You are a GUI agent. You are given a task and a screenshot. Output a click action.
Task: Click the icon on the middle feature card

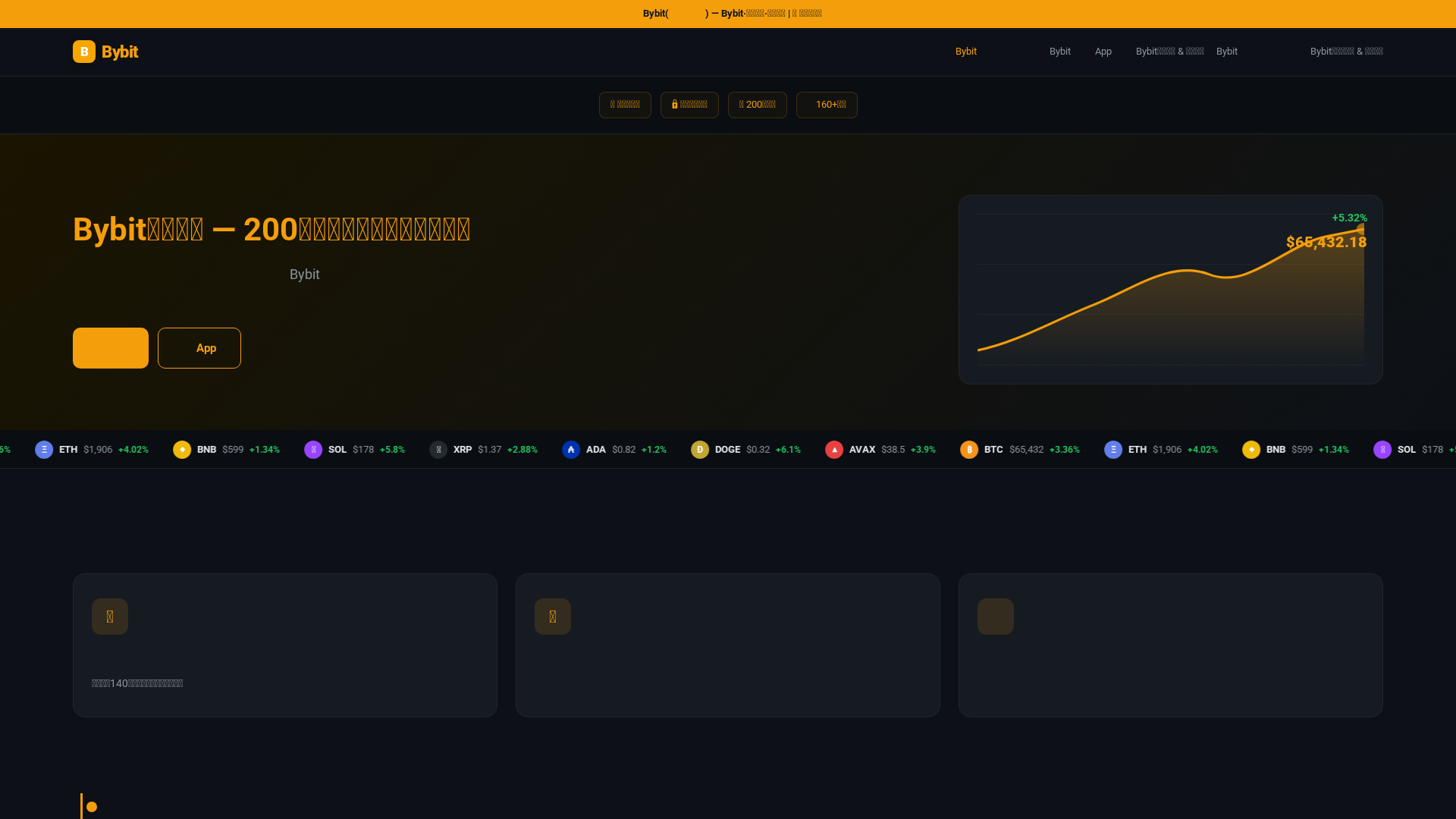552,616
